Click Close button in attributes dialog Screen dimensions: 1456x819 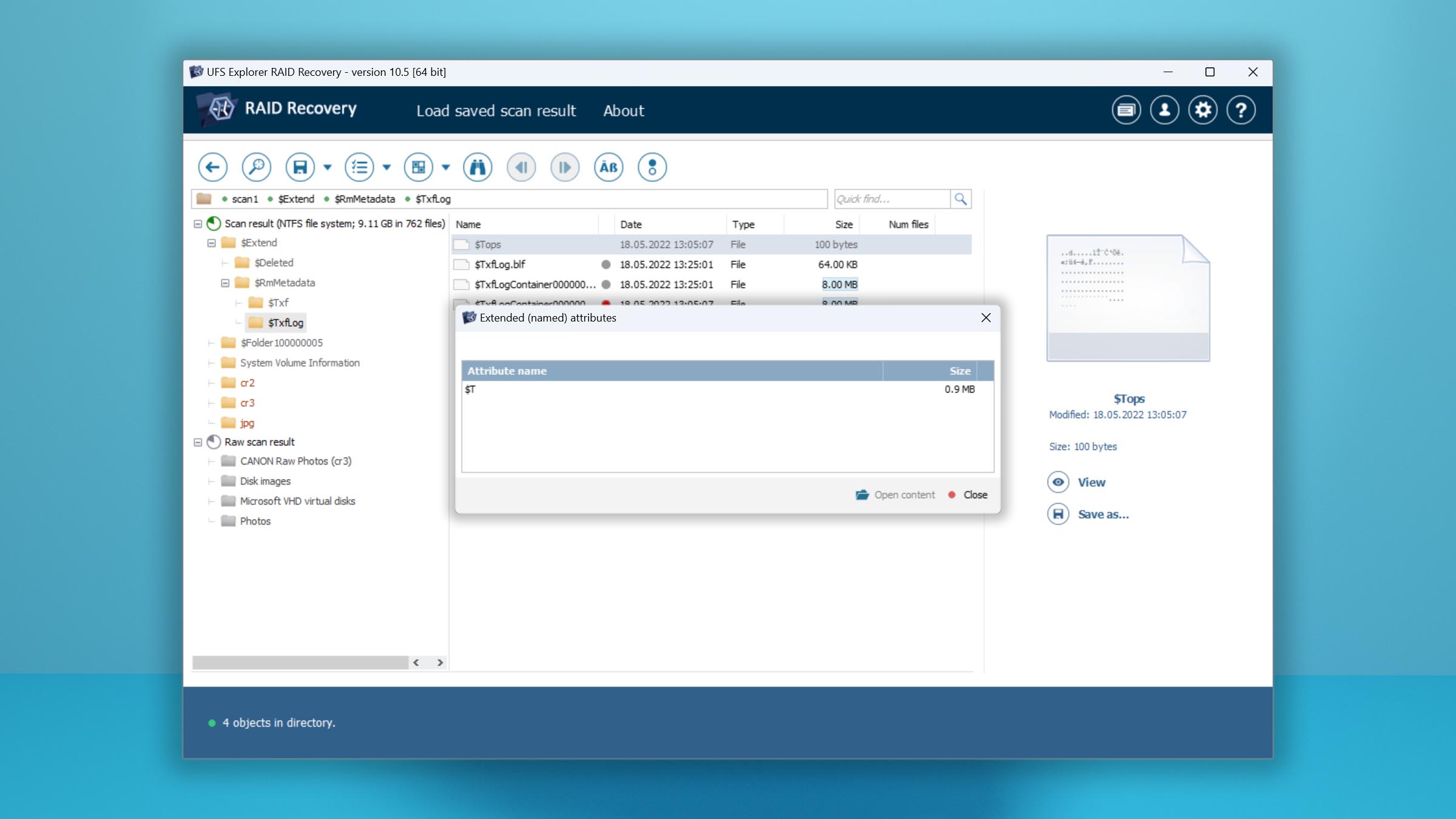968,495
